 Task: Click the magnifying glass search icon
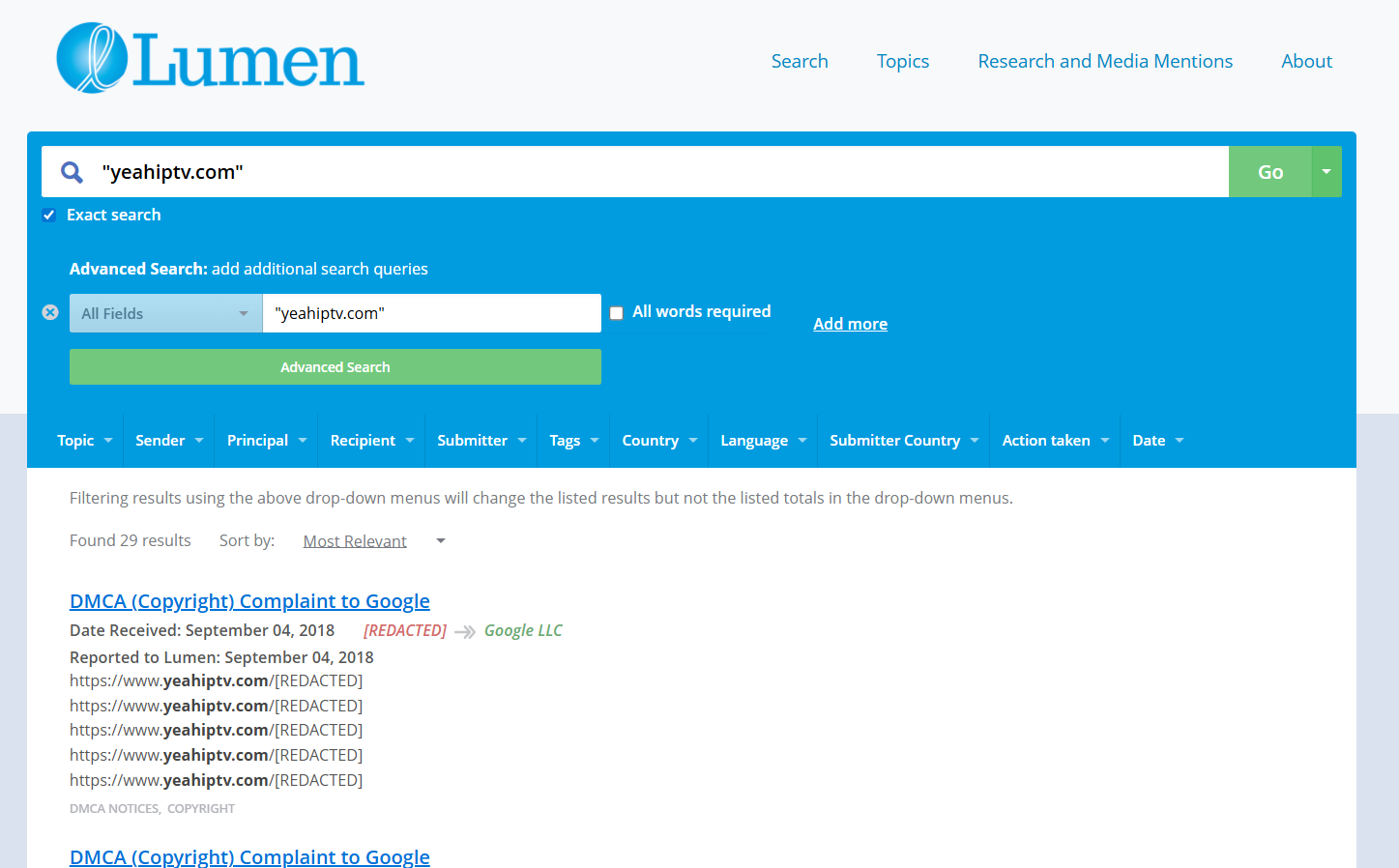pyautogui.click(x=72, y=172)
